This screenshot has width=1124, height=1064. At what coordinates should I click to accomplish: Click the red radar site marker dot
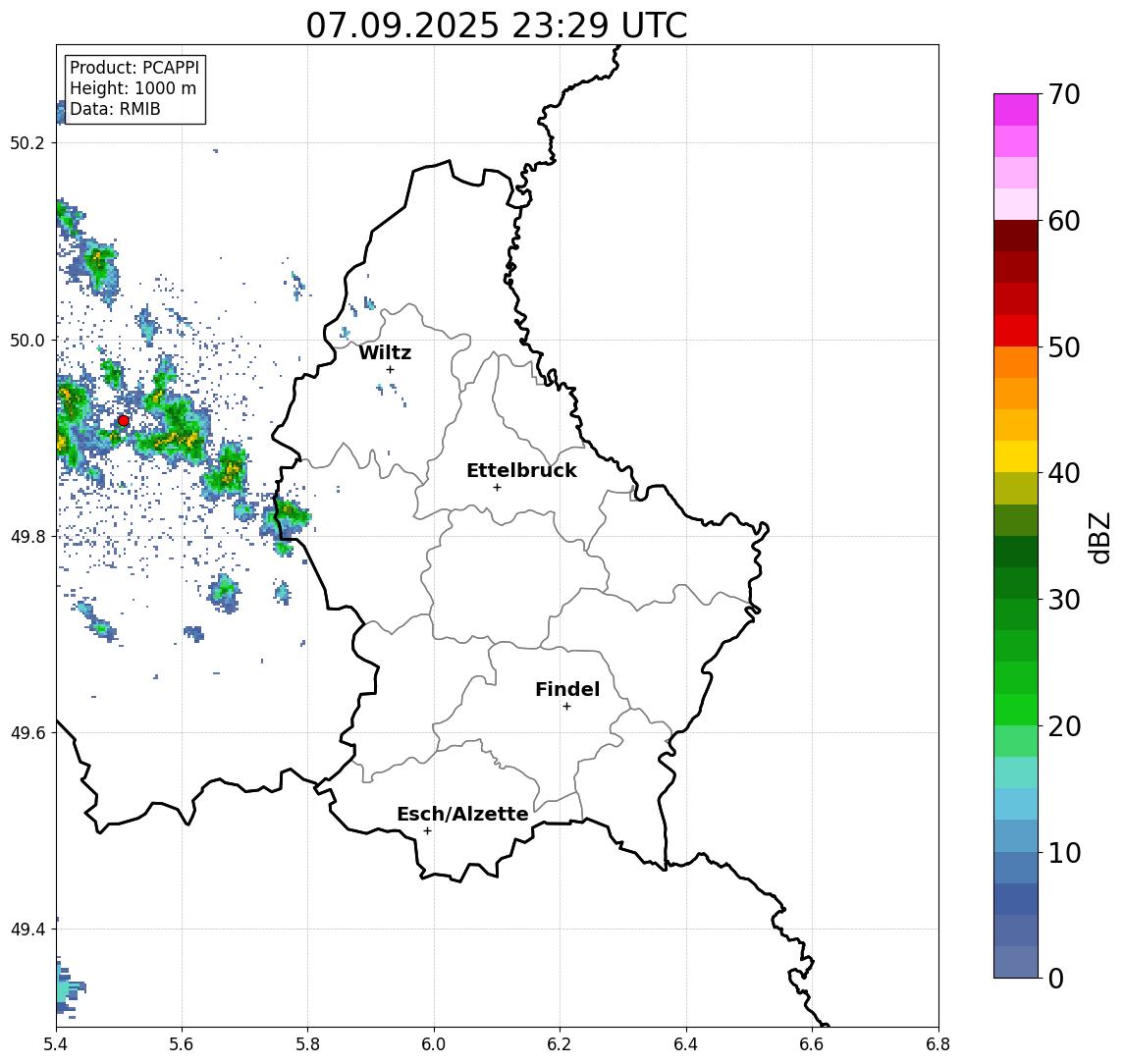coord(124,421)
